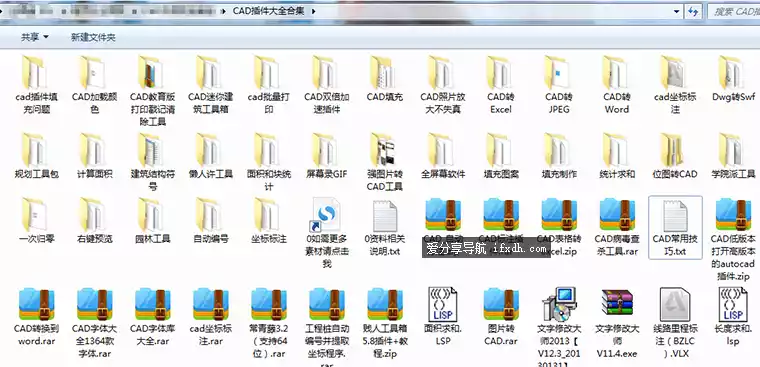Open the 共享 dropdown menu

tap(35, 37)
